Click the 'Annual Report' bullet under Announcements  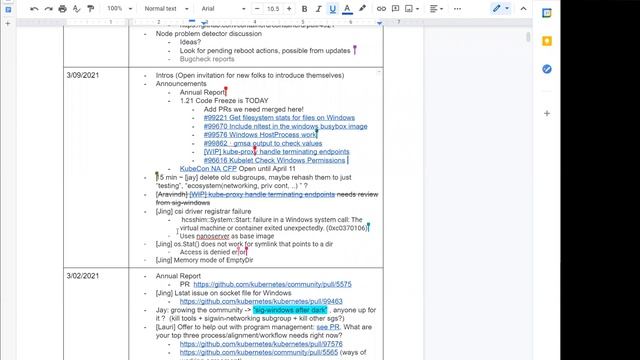click(202, 92)
